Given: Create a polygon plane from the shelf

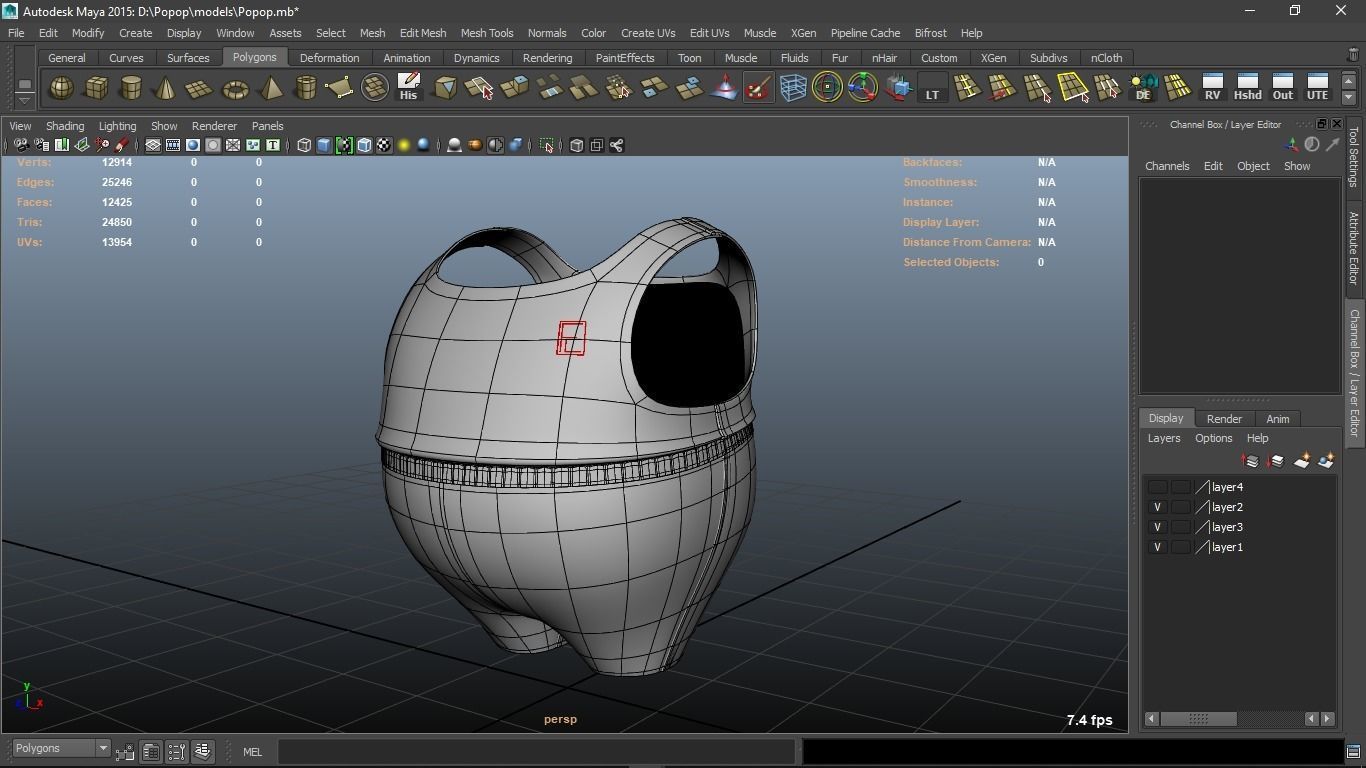Looking at the screenshot, I should click(x=200, y=88).
